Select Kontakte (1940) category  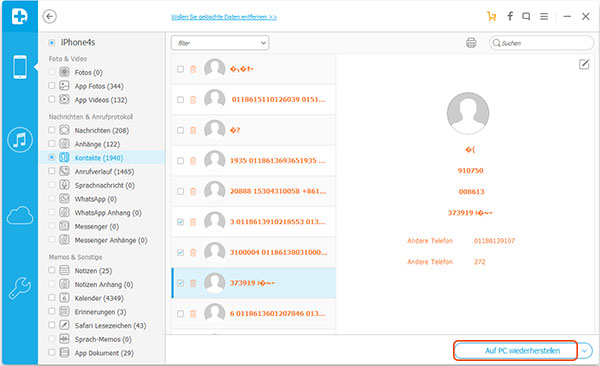[x=99, y=158]
